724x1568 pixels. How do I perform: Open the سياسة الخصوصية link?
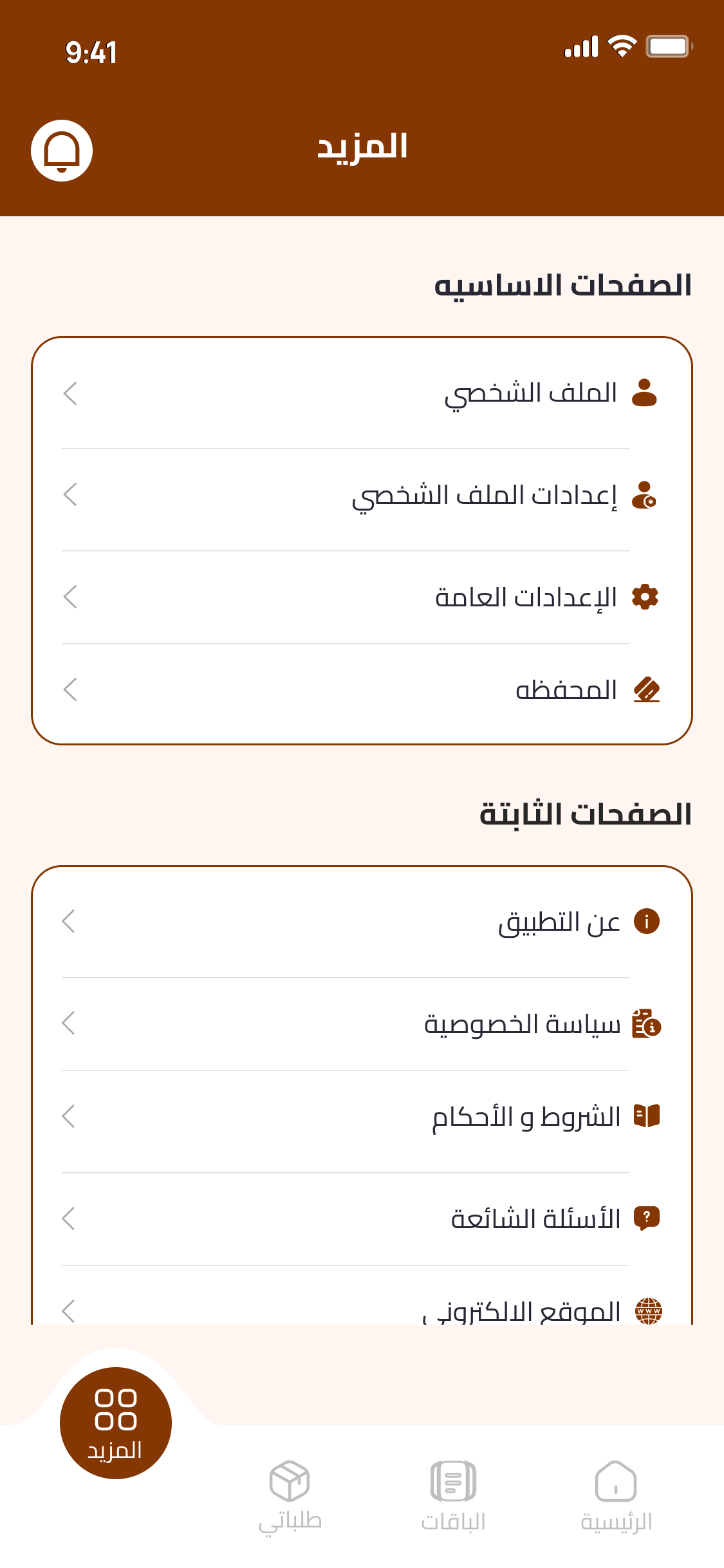click(522, 1024)
